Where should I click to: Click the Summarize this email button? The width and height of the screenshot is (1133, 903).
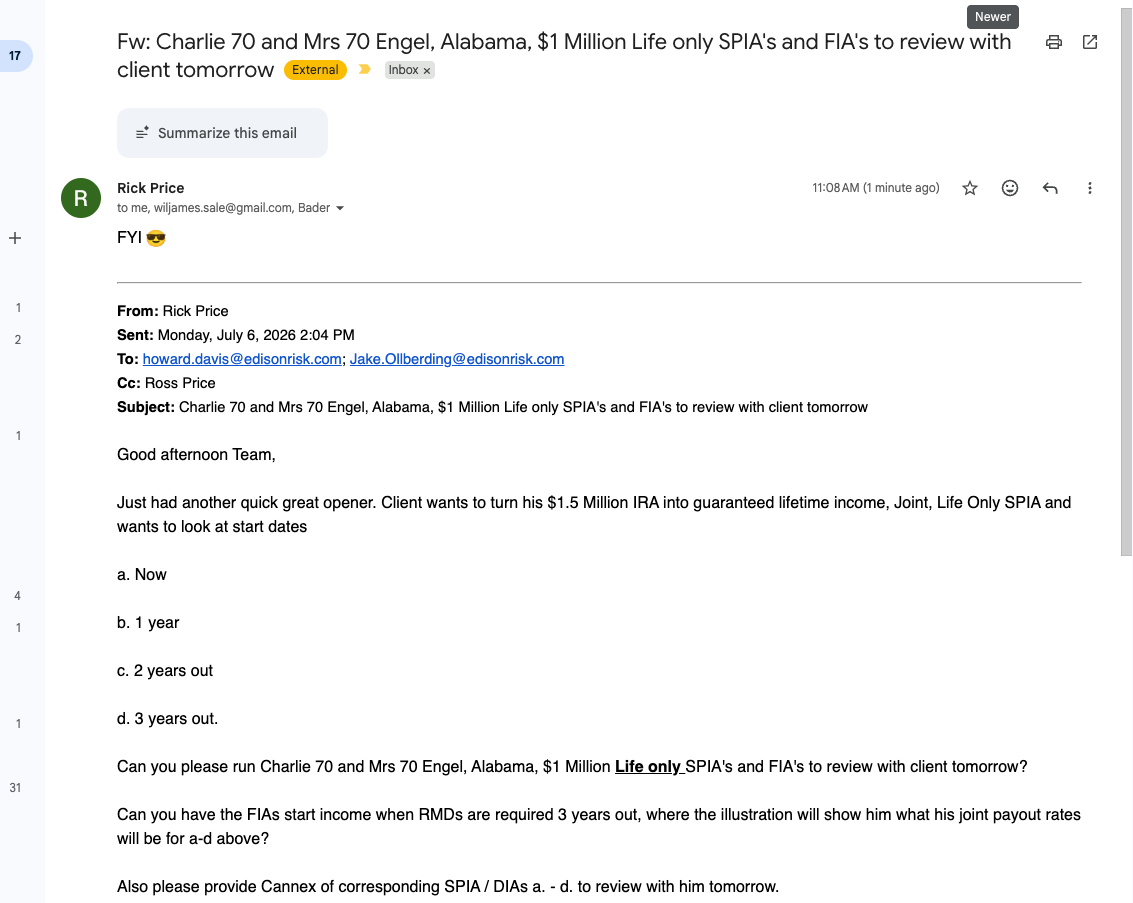click(223, 133)
